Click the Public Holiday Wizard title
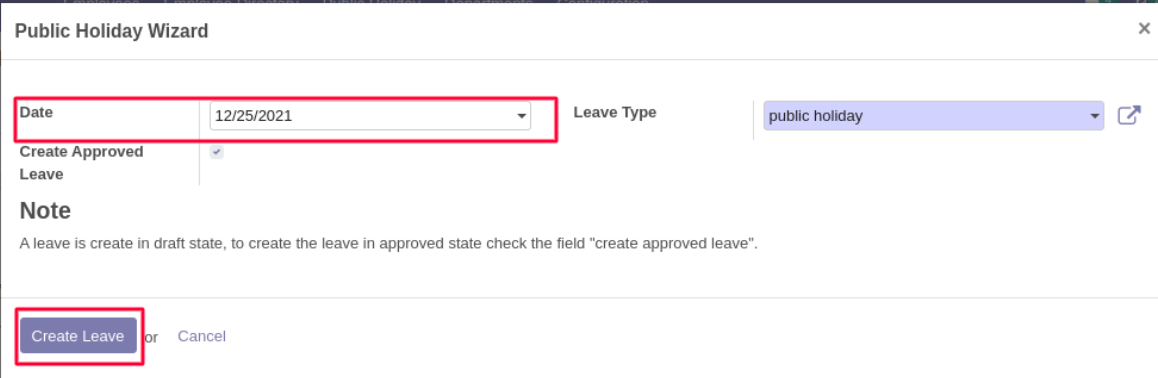Image resolution: width=1158 pixels, height=378 pixels. coord(112,30)
